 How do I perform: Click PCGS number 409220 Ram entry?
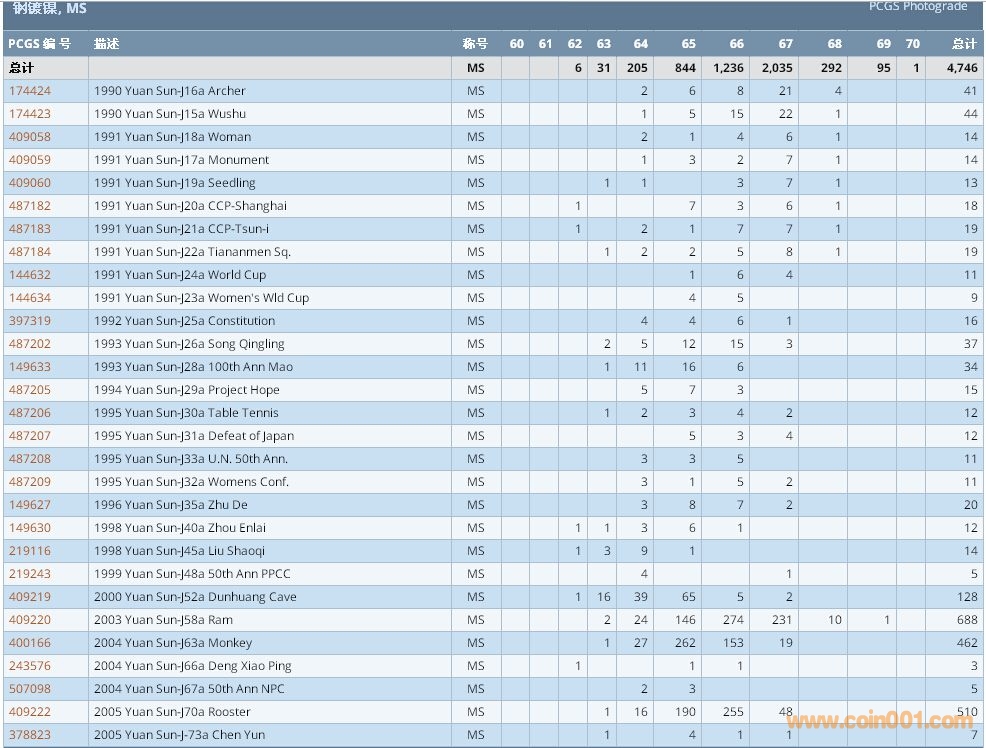(30, 620)
